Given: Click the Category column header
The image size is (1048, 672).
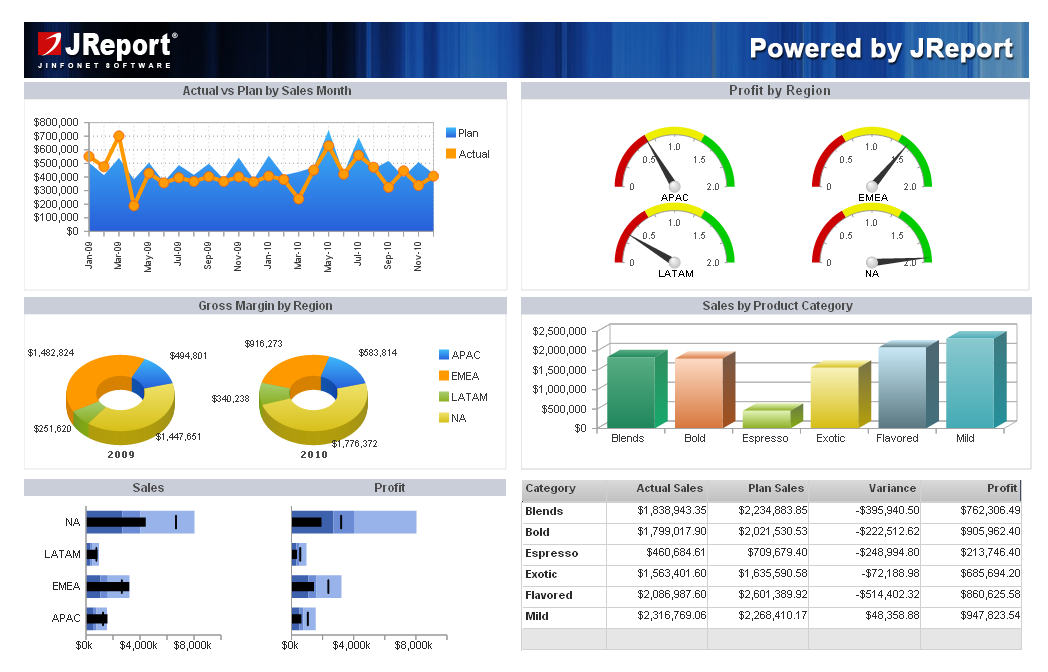Looking at the screenshot, I should [563, 489].
